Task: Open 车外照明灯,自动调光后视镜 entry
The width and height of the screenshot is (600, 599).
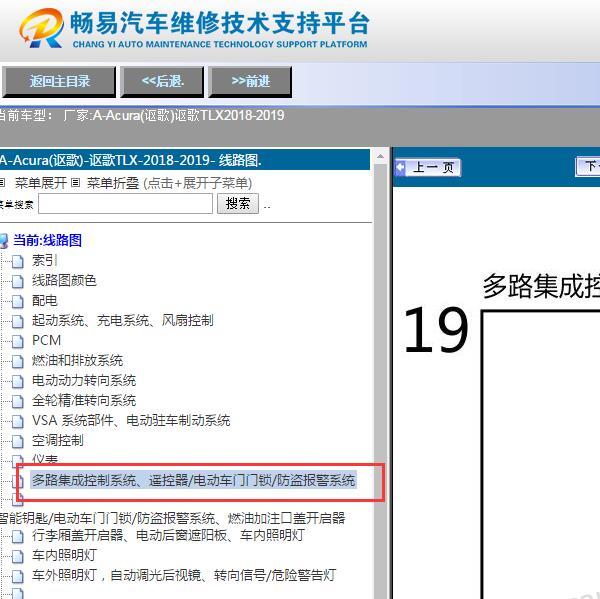Action: point(184,575)
